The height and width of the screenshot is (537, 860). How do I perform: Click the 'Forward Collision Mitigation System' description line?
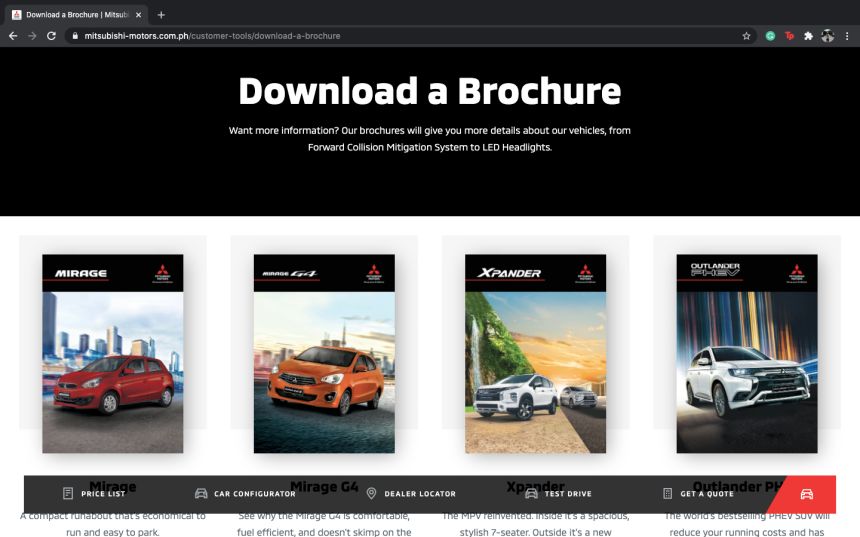430,147
